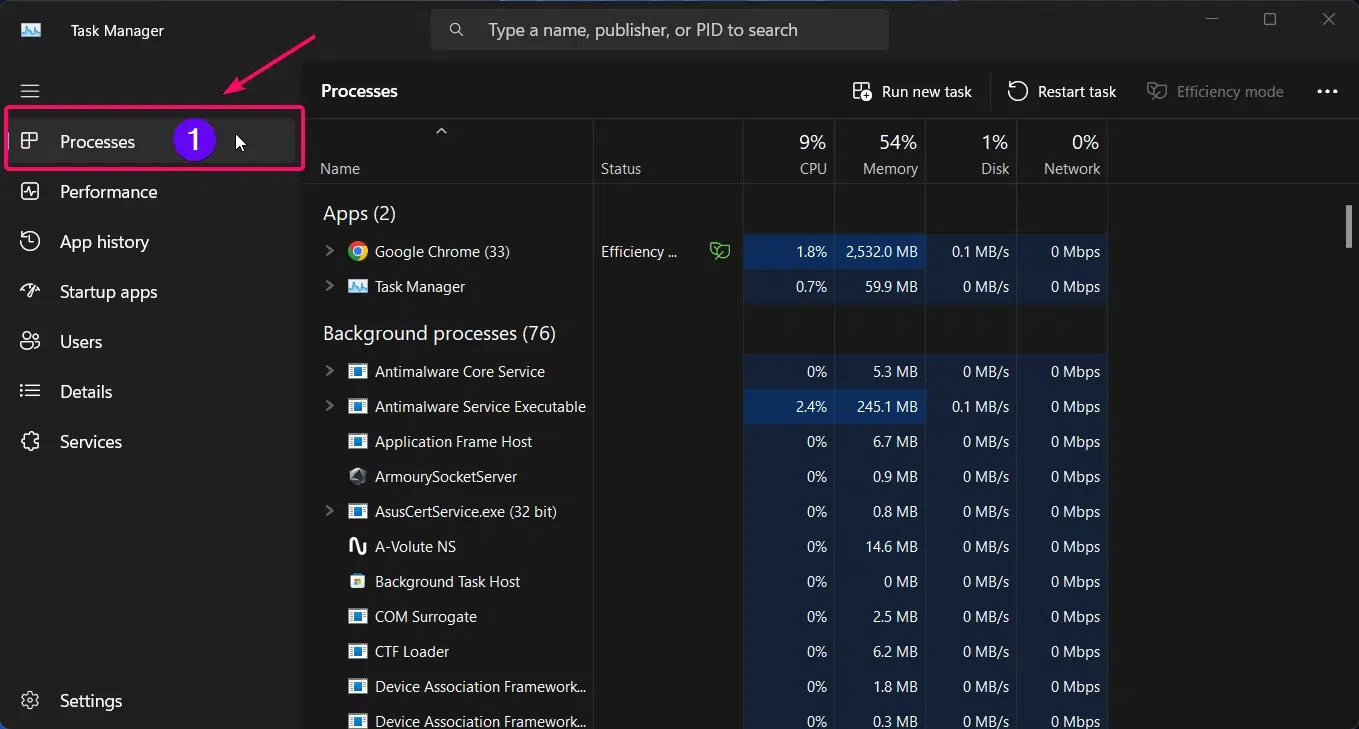1359x729 pixels.
Task: Click the Google Chrome logo icon
Action: (357, 251)
